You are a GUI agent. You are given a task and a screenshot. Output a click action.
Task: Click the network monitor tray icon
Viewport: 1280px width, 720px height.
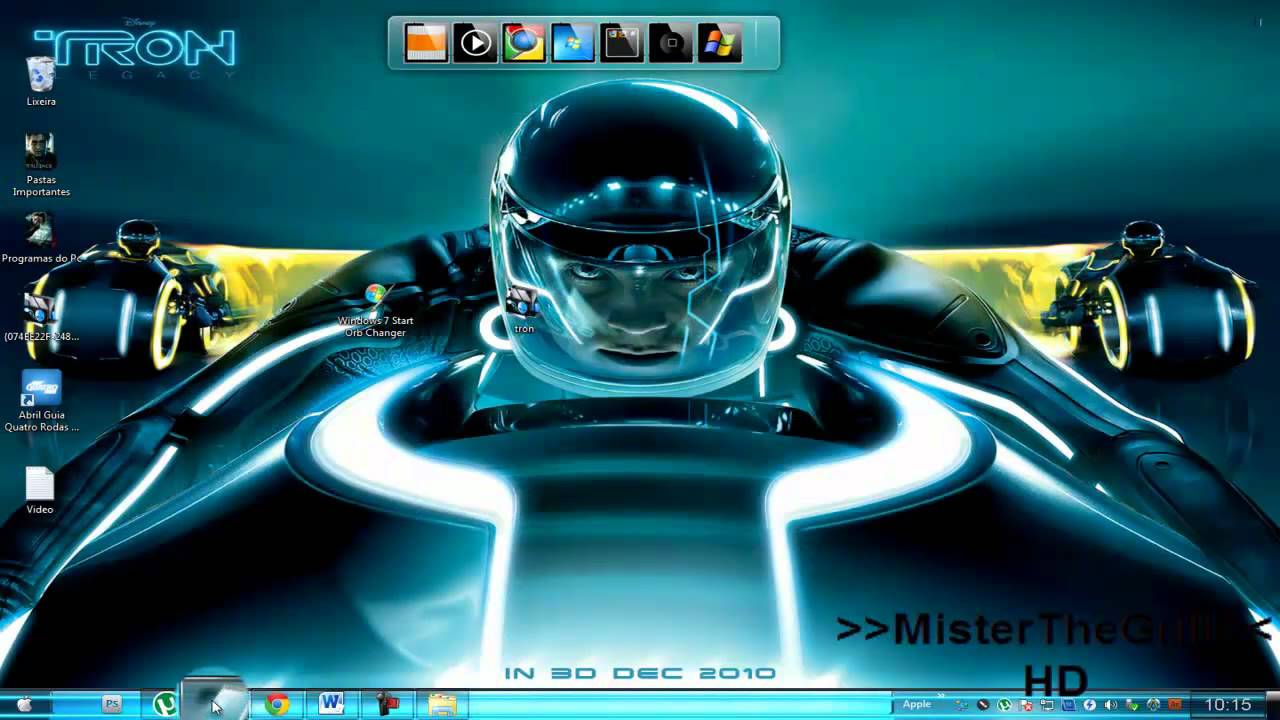point(1047,705)
